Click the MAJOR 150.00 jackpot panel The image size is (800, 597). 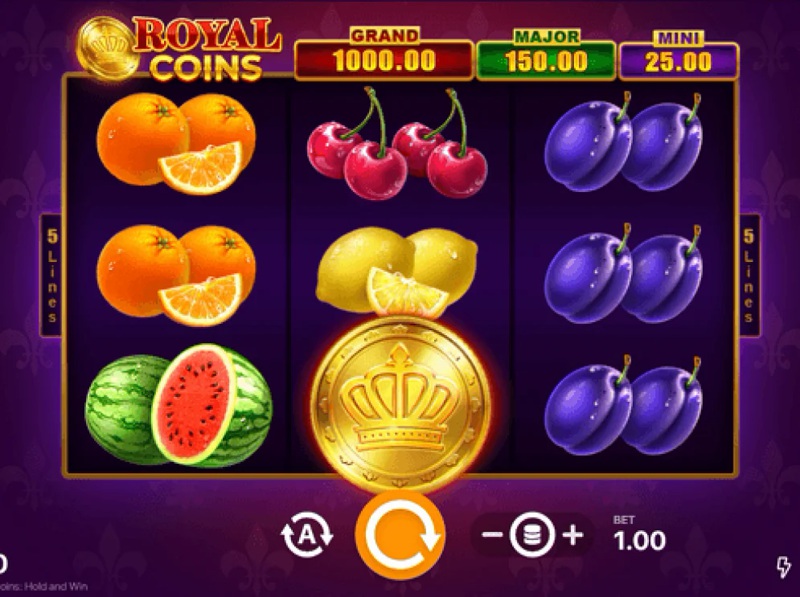(x=546, y=55)
